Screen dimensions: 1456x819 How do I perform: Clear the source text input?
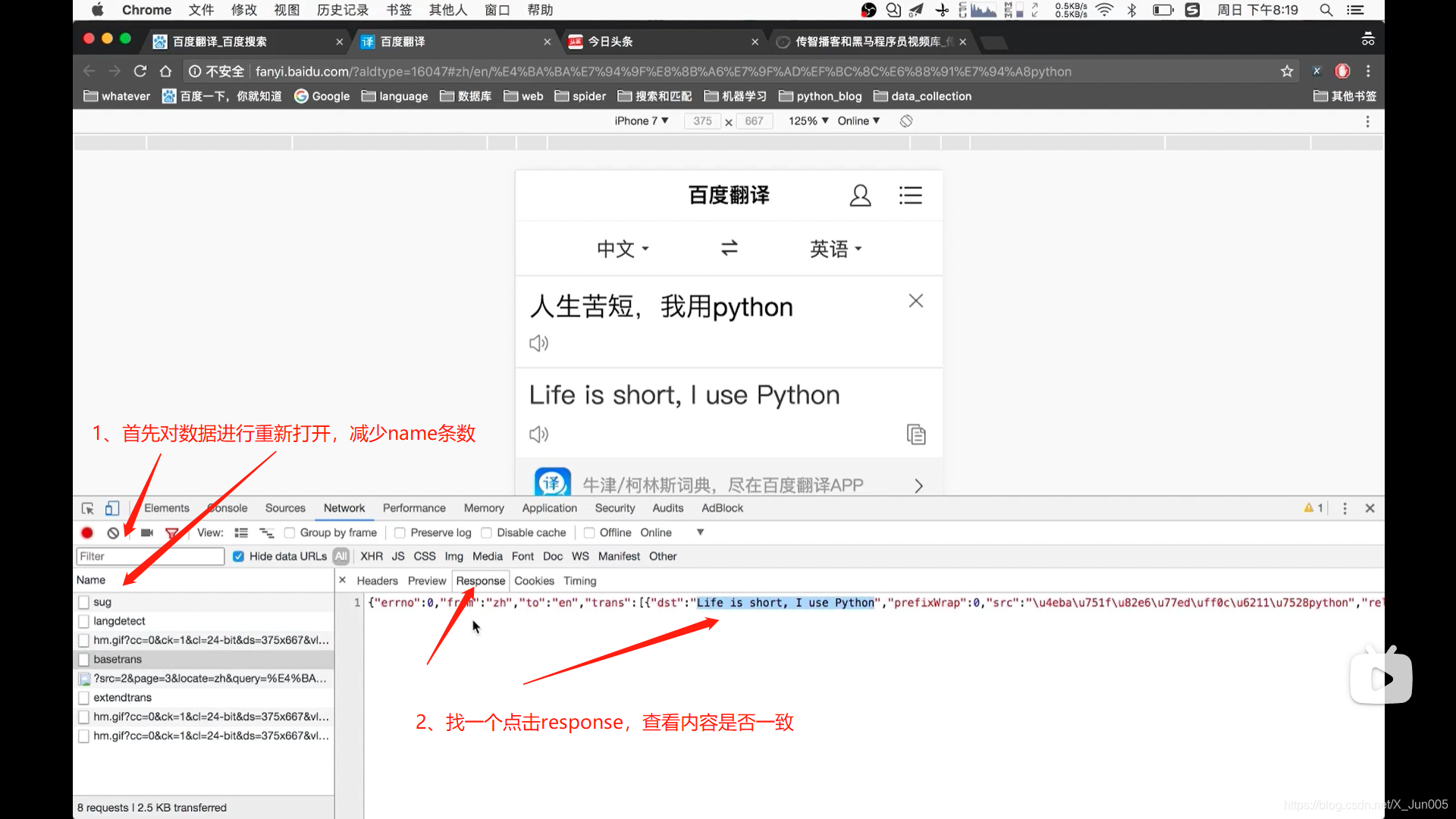point(916,301)
